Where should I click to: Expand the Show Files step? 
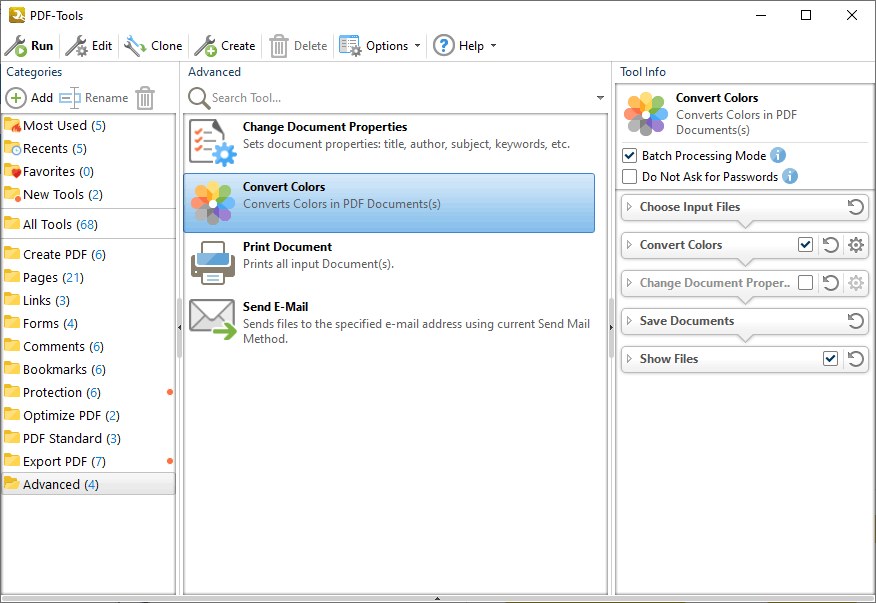[630, 359]
